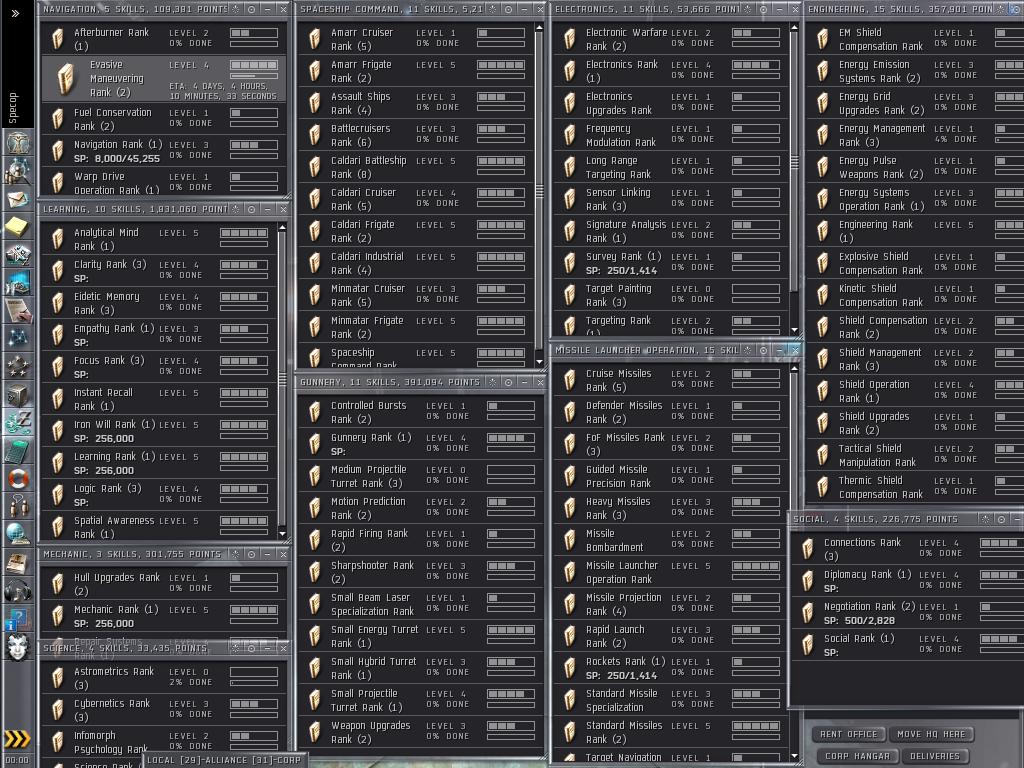The width and height of the screenshot is (1024, 768).
Task: Click the Cruise Missiles skill book icon
Action: [x=570, y=380]
